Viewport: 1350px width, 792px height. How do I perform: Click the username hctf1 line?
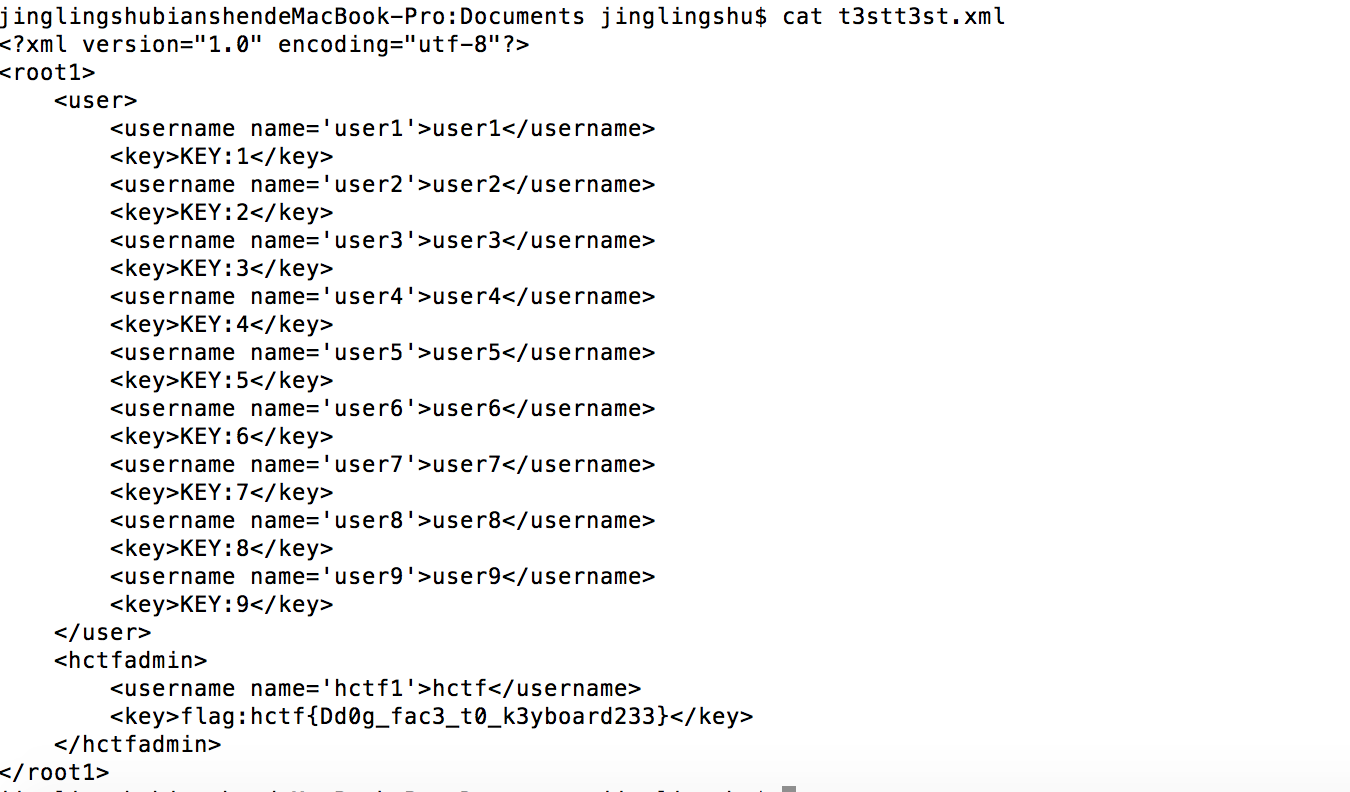click(376, 689)
